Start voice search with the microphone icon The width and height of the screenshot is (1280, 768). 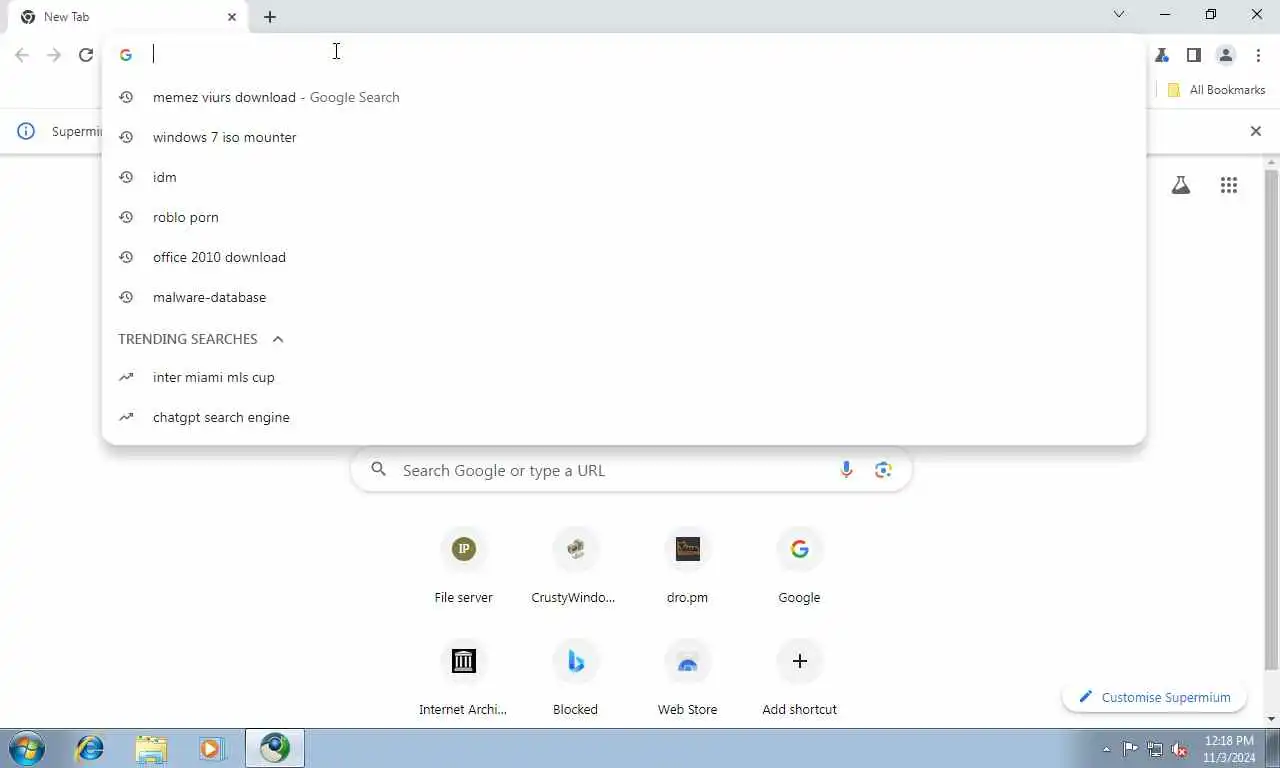(846, 470)
